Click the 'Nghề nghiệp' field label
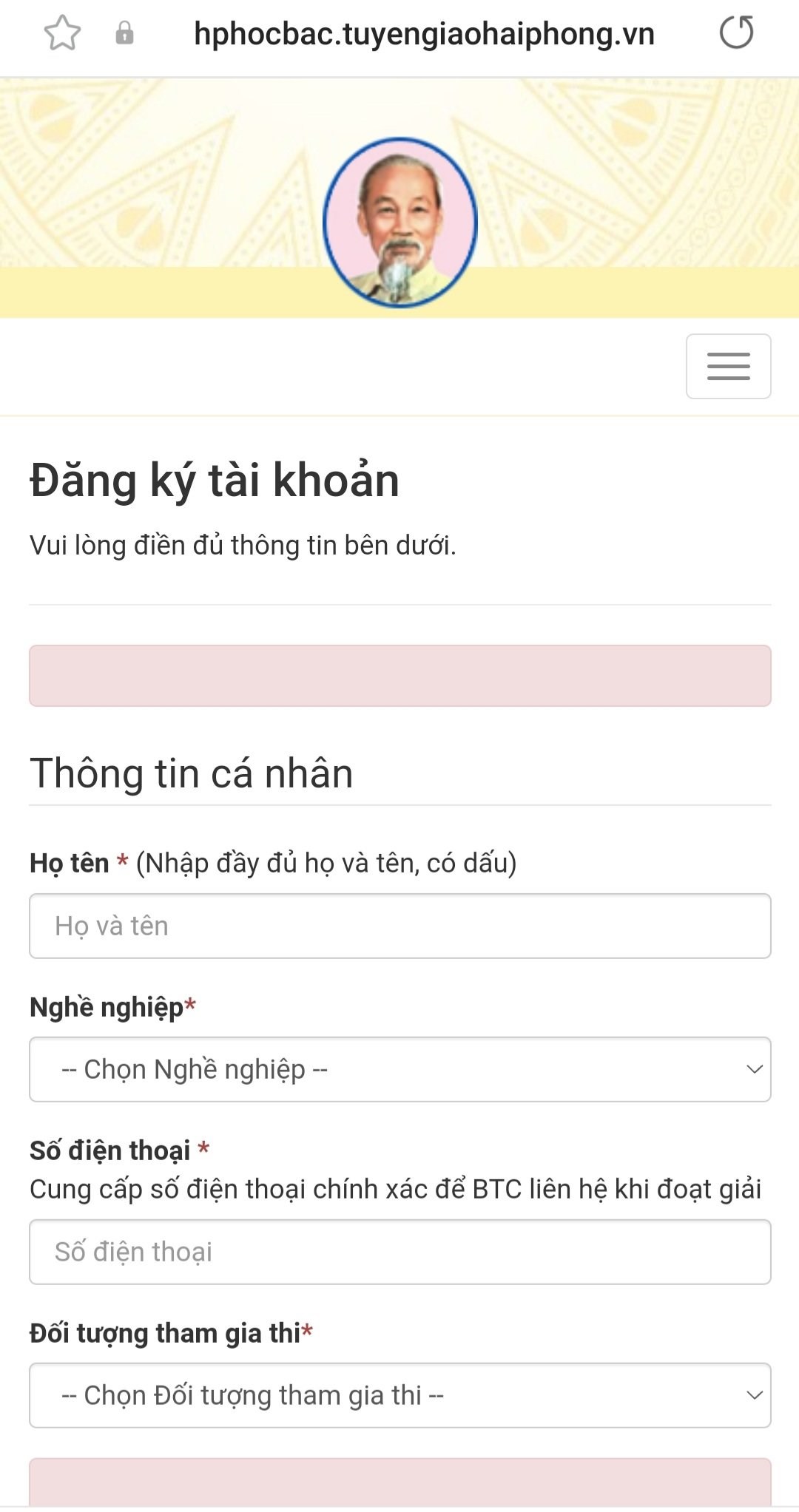Screen dimensions: 799x1512 [x=107, y=1007]
